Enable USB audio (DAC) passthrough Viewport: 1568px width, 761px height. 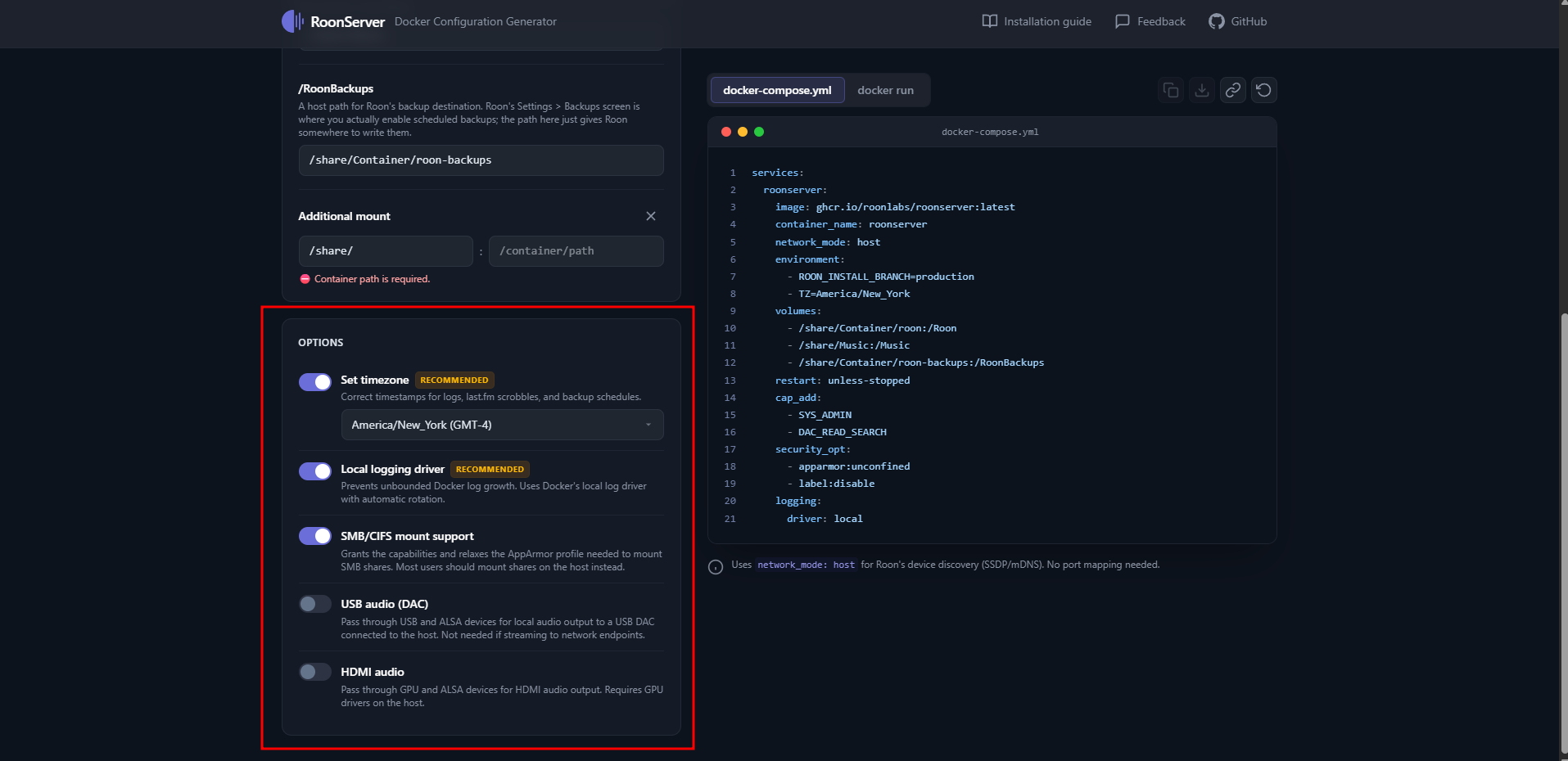tap(315, 604)
